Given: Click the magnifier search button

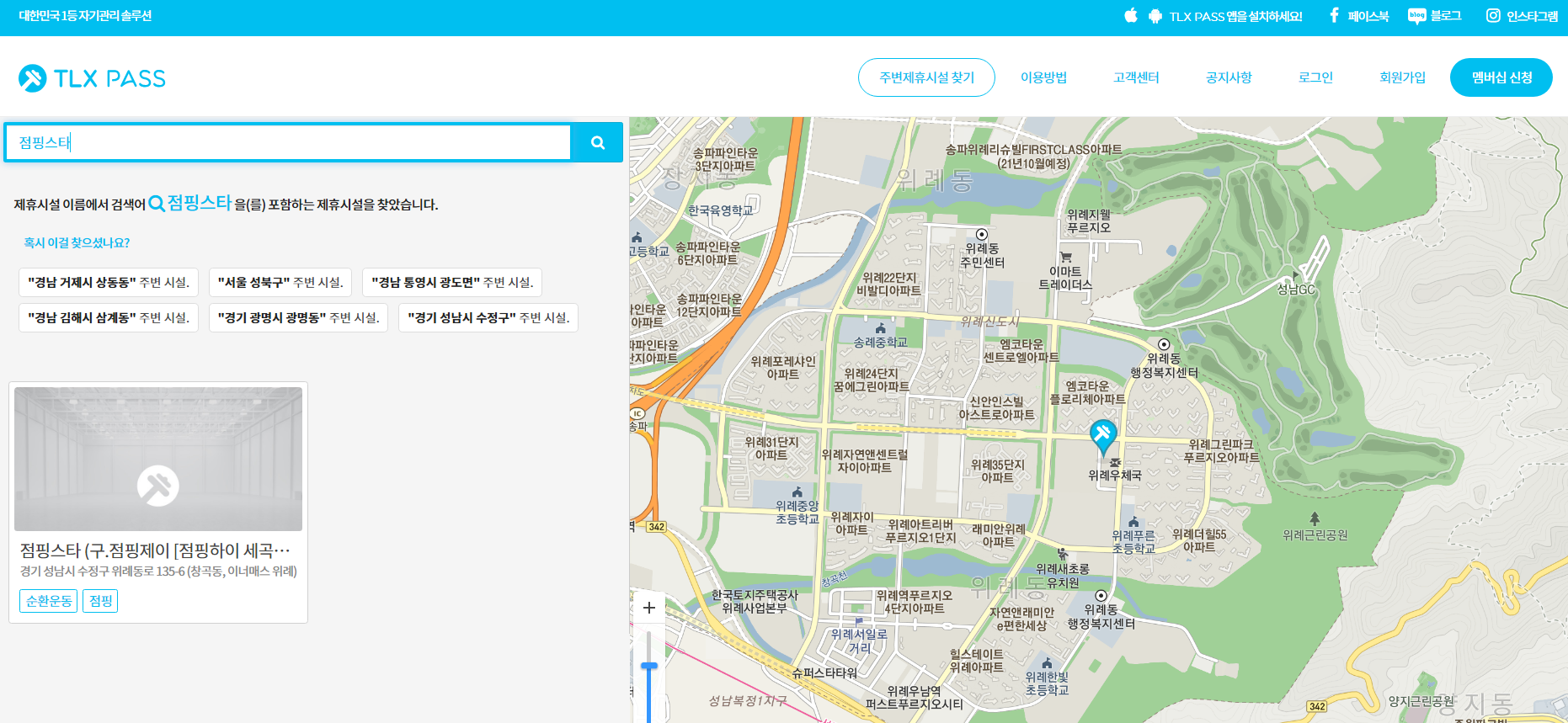Looking at the screenshot, I should [x=597, y=142].
